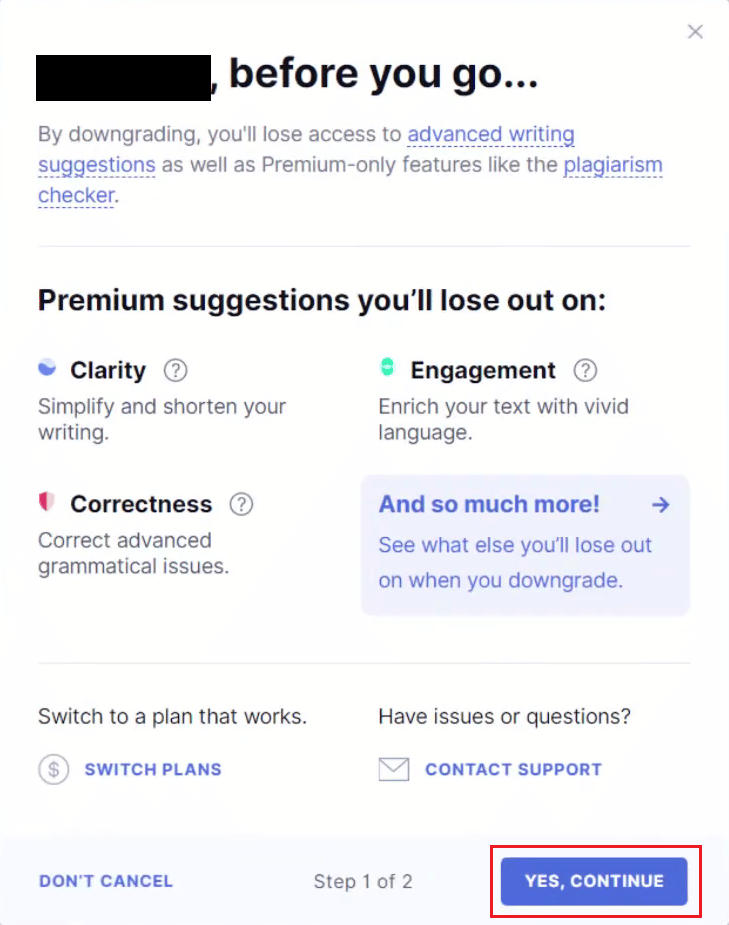Click the dollar sign icon beside SWITCH PLANS
Image resolution: width=729 pixels, height=925 pixels.
[x=53, y=769]
